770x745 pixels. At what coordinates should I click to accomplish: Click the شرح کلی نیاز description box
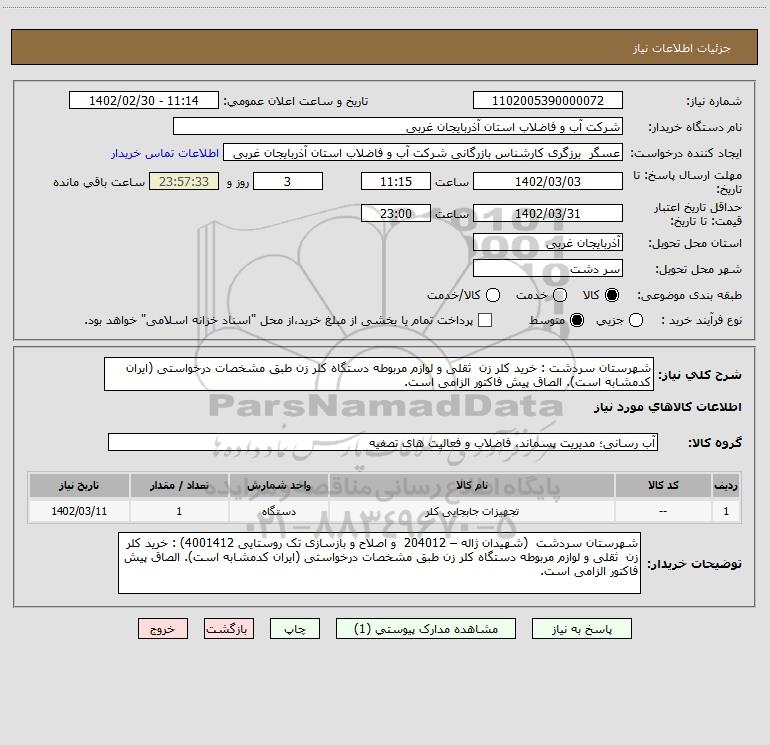[x=379, y=375]
